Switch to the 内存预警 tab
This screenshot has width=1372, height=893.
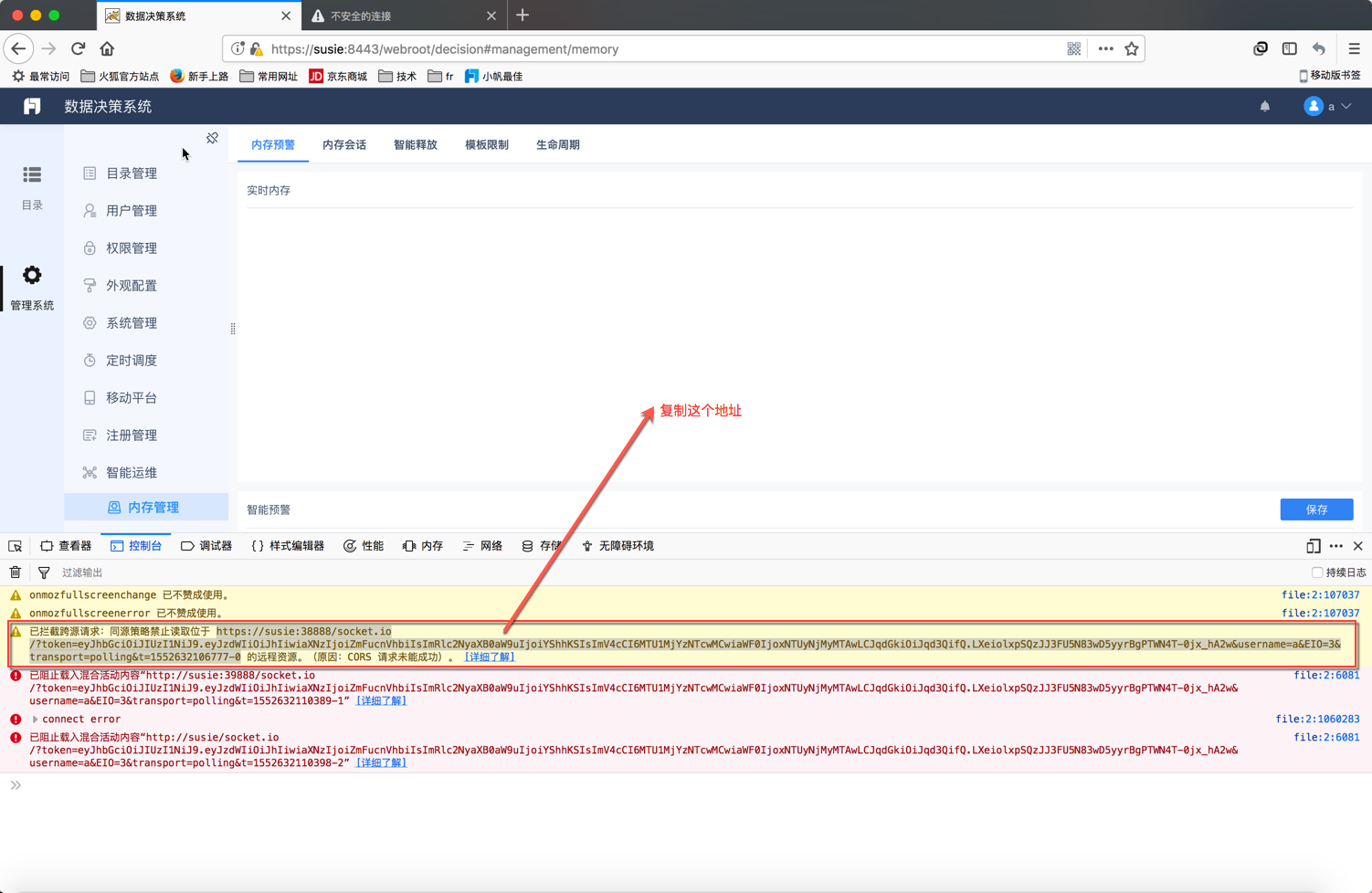coord(273,144)
